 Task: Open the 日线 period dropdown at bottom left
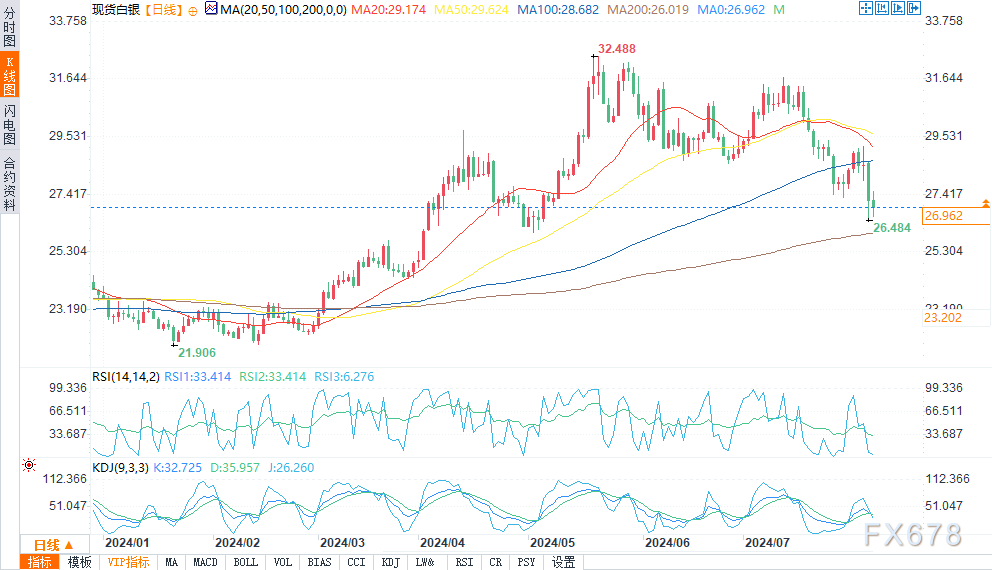coord(48,544)
